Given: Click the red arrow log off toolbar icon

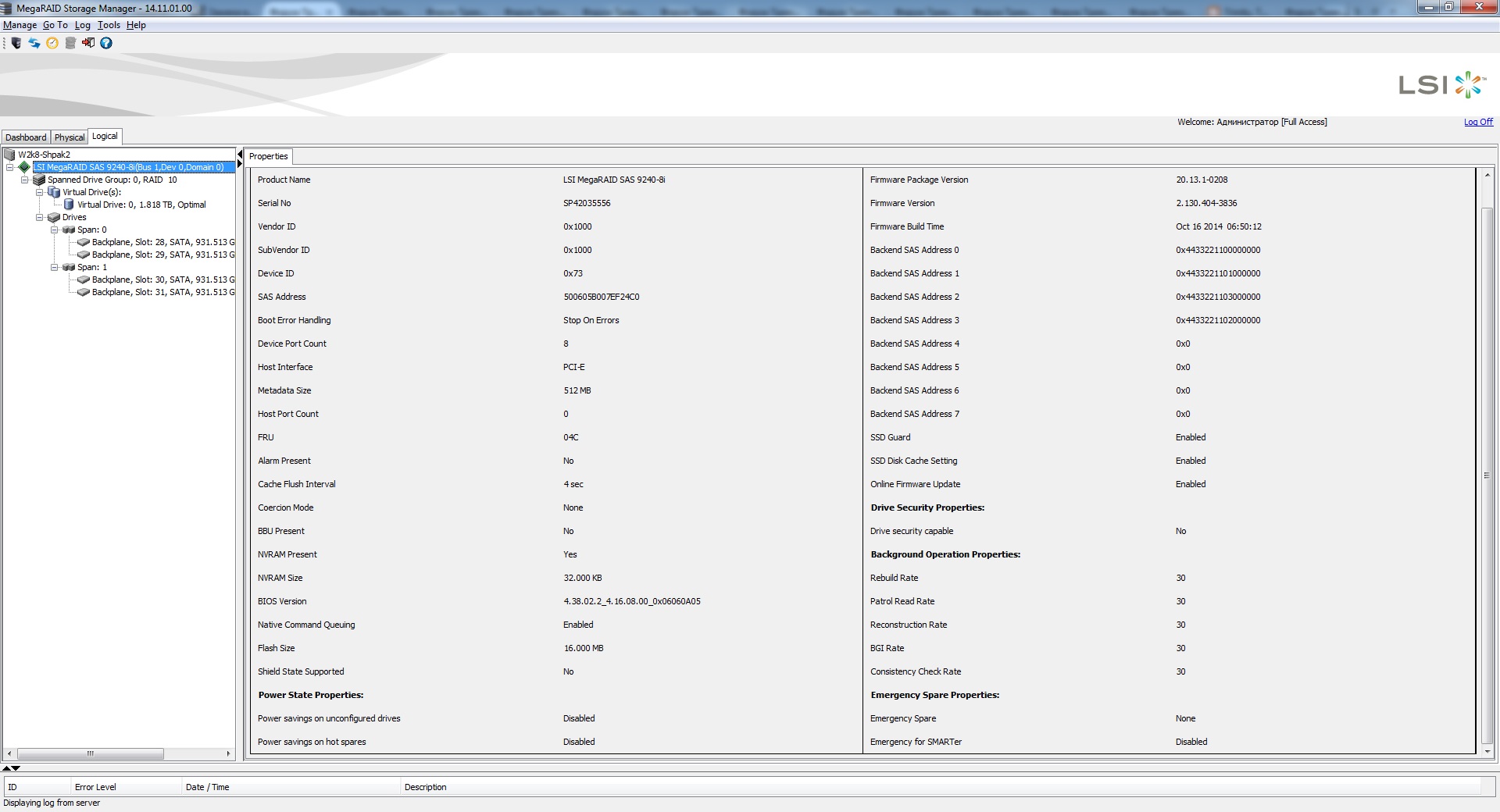Looking at the screenshot, I should click(x=88, y=43).
